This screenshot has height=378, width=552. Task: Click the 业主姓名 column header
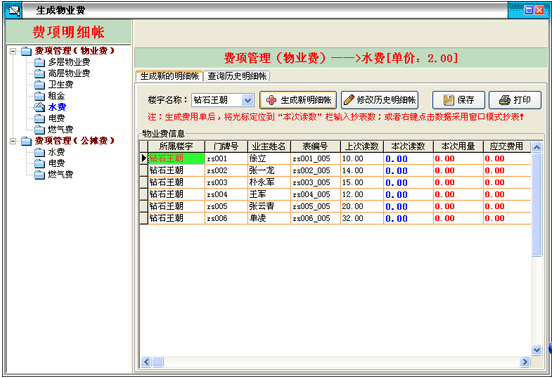(269, 146)
